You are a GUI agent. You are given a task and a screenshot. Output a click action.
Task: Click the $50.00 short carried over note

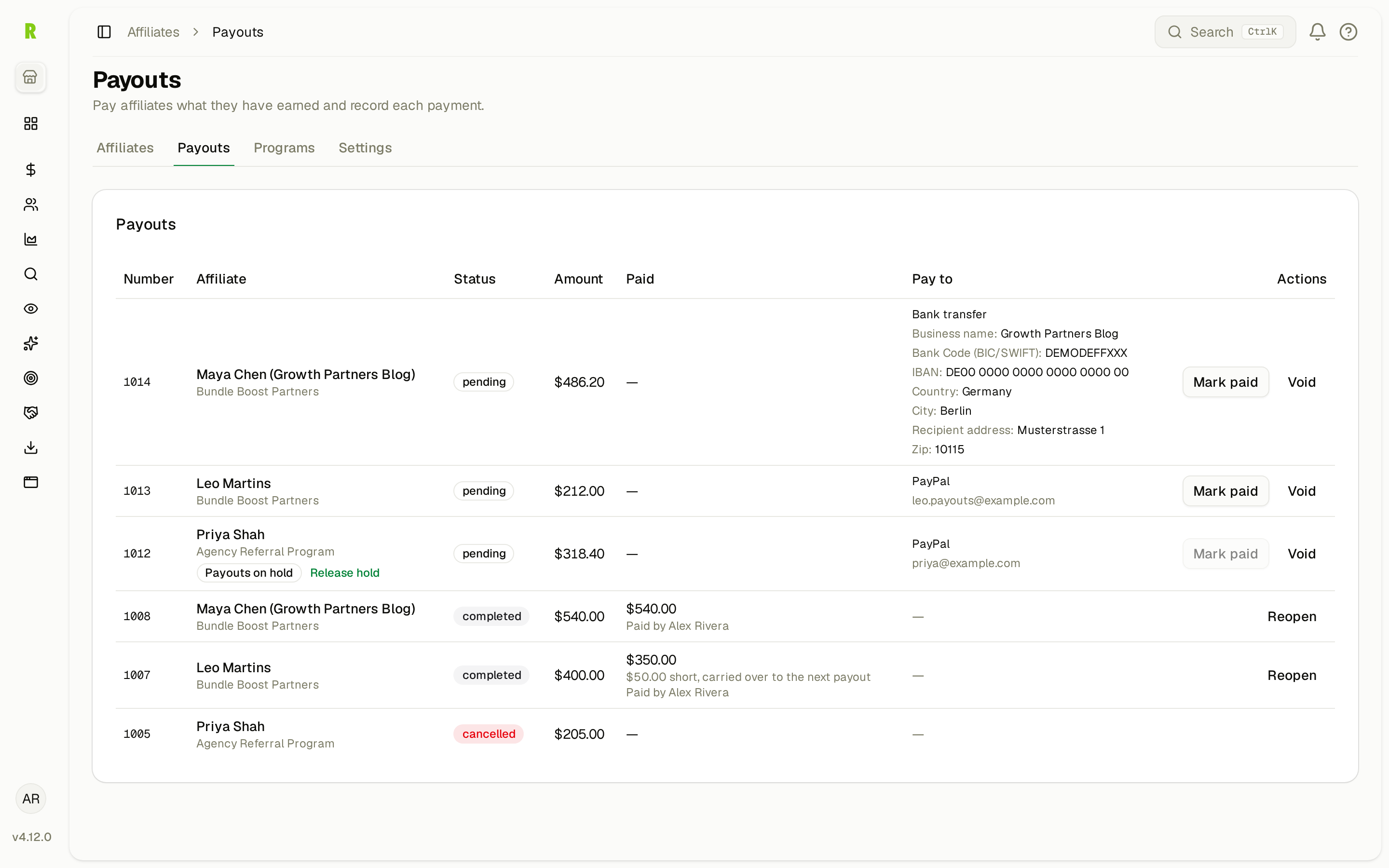[x=748, y=677]
